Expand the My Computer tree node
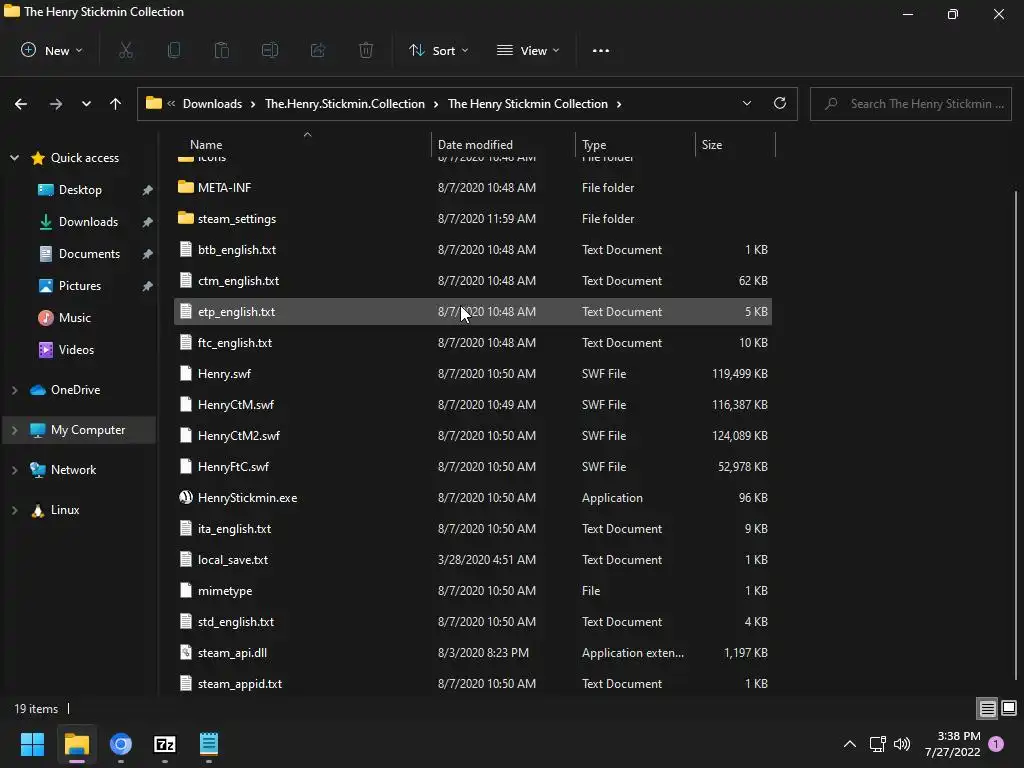 14,430
